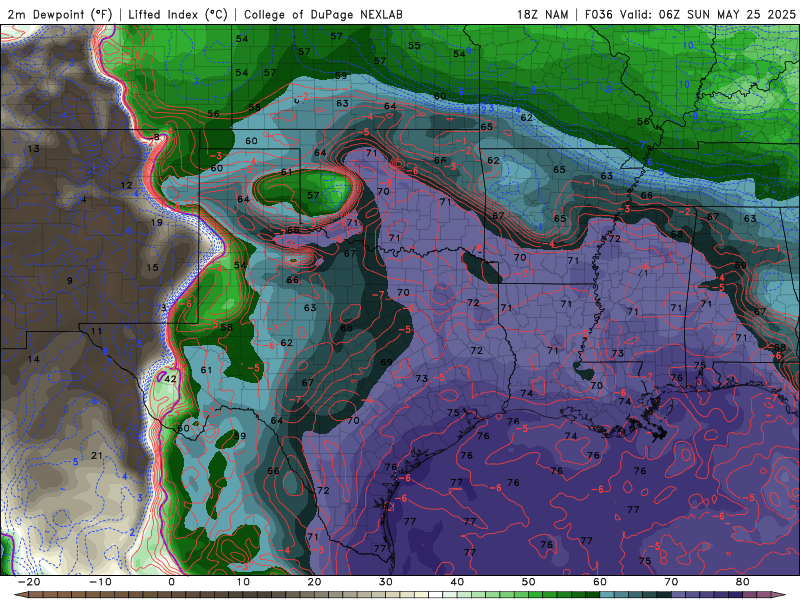Click the "F036 Valid: 06Z SUN MAY 25 2025" text

click(690, 14)
